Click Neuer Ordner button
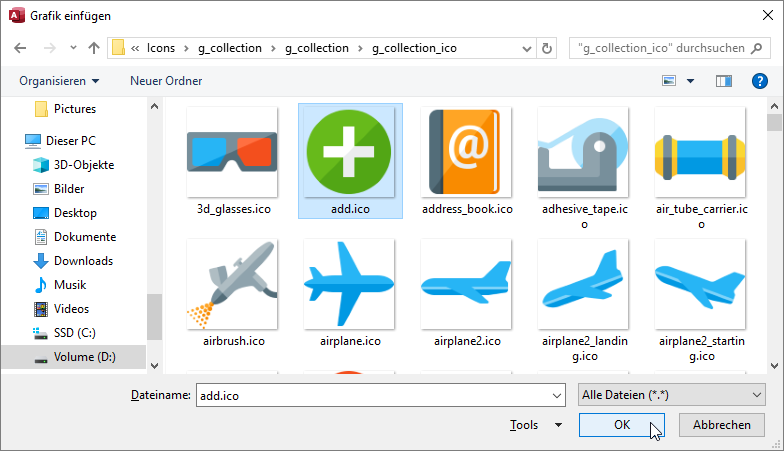Viewport: 784px width, 451px height. pyautogui.click(x=166, y=81)
